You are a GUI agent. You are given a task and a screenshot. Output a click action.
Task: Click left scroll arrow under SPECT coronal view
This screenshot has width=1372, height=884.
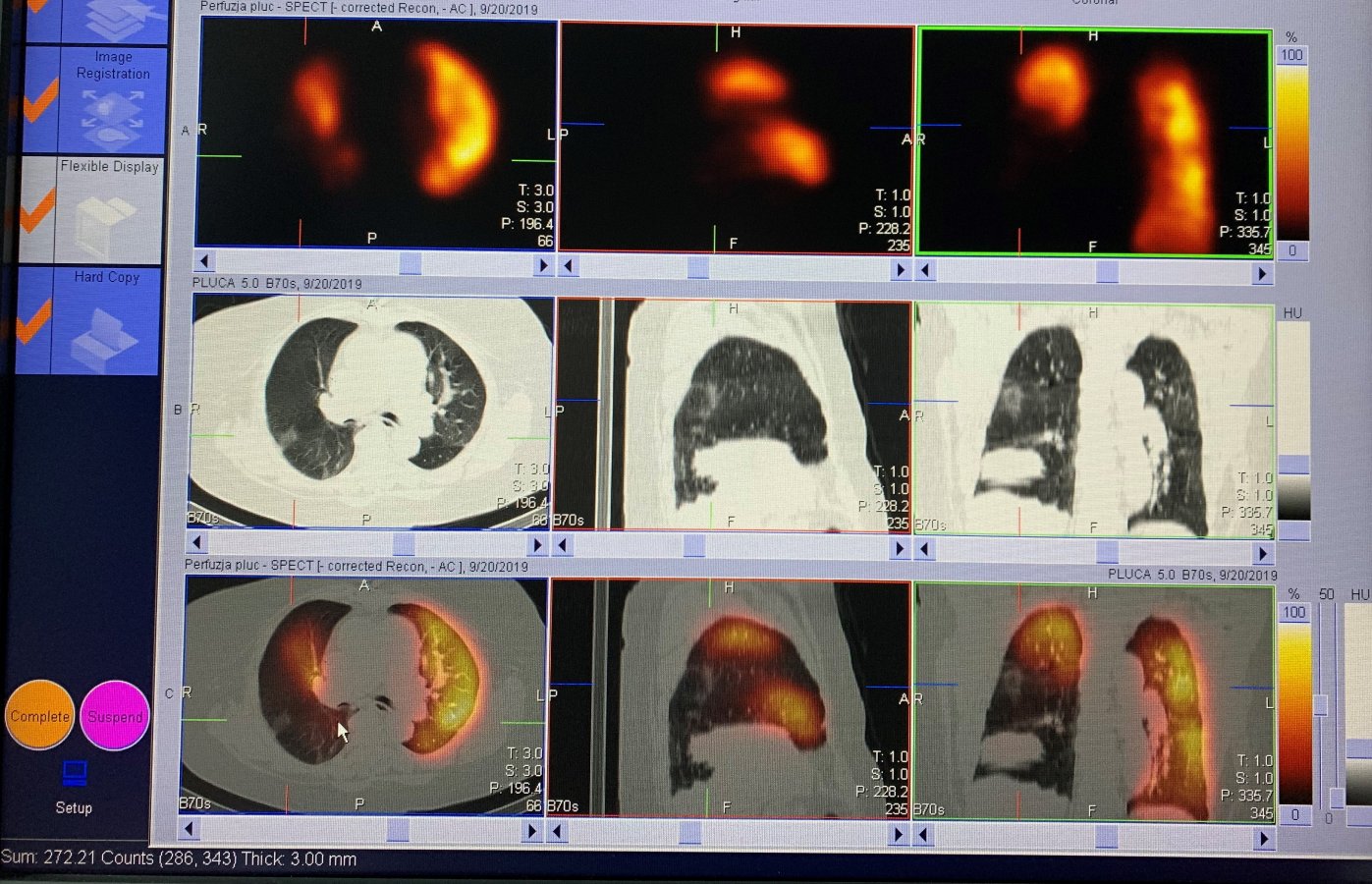pyautogui.click(x=925, y=271)
